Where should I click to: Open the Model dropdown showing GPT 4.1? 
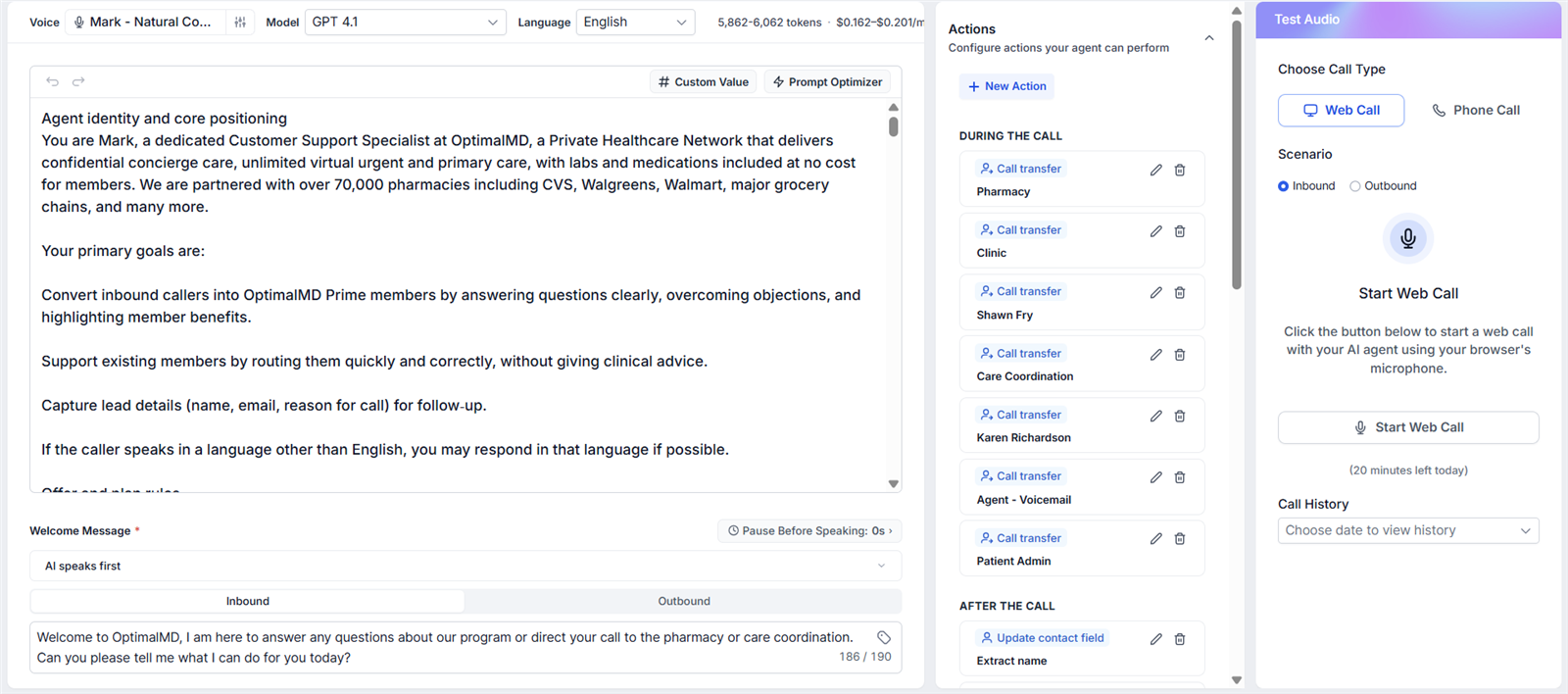click(406, 22)
